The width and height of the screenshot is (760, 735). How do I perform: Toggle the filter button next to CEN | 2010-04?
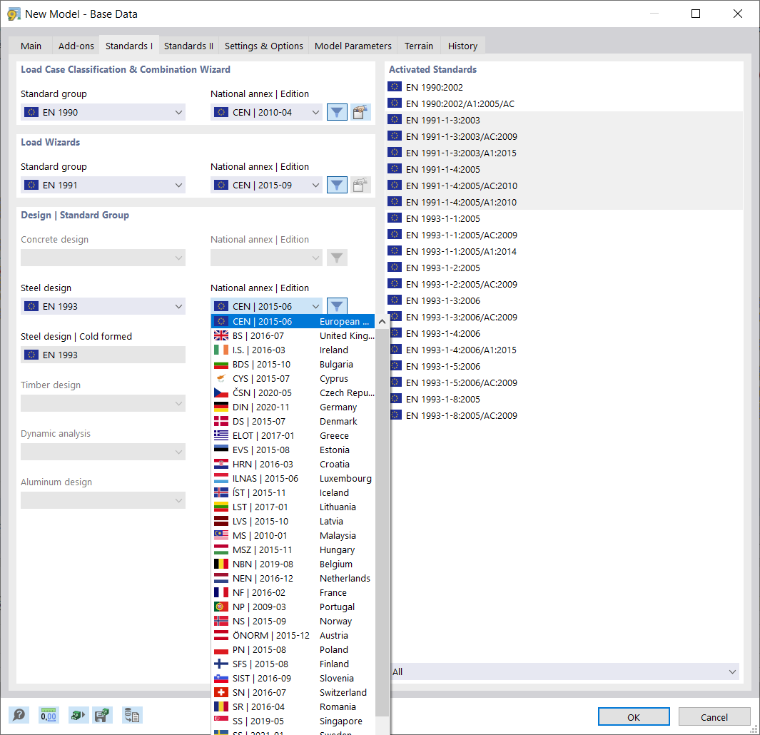click(x=337, y=112)
